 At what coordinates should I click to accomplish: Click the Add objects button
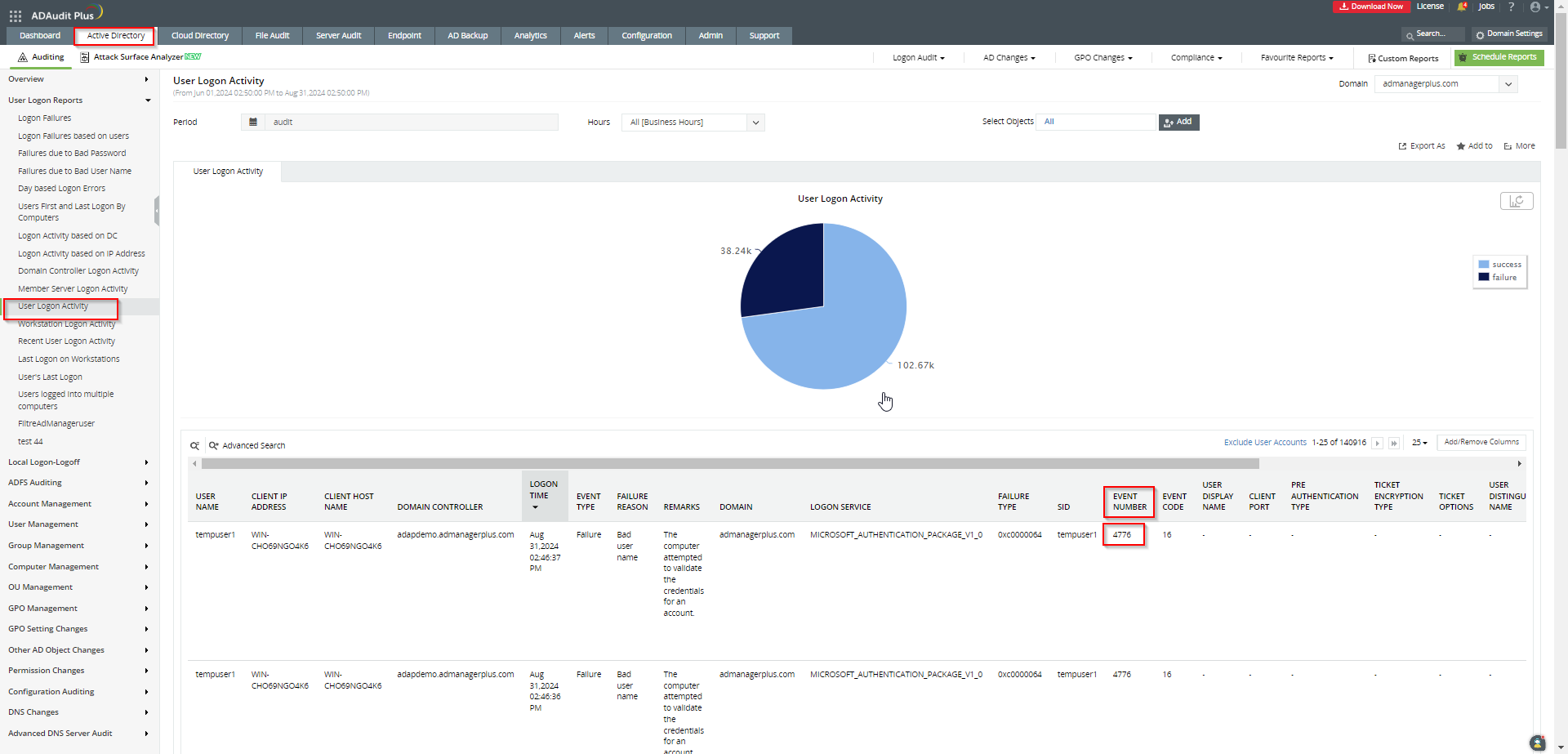click(x=1178, y=122)
